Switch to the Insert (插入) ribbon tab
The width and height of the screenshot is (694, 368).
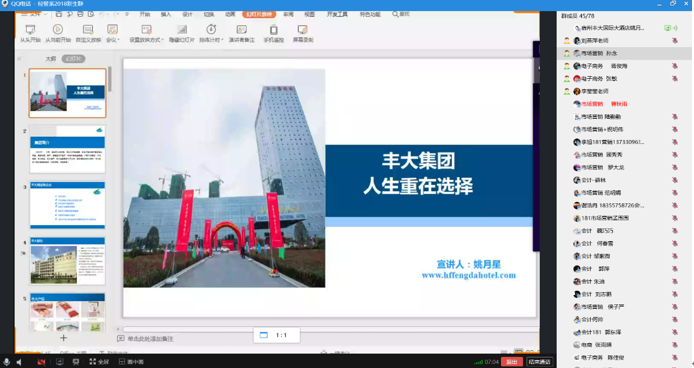166,14
